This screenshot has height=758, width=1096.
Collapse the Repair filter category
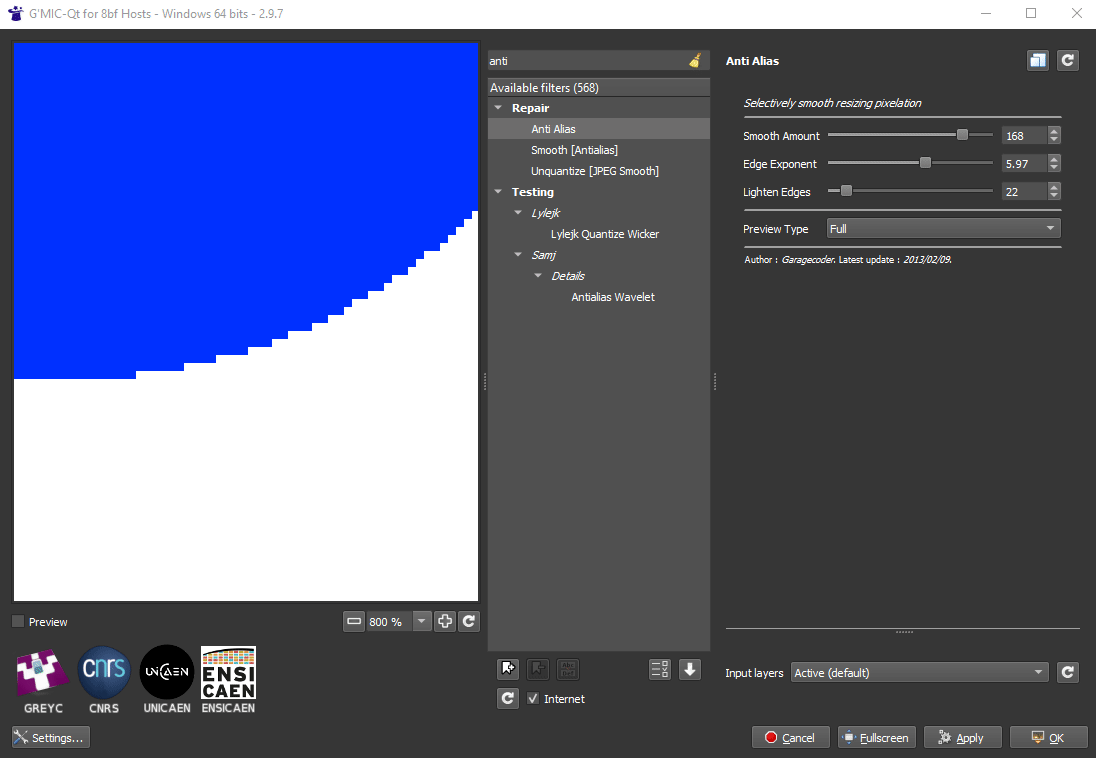point(497,107)
